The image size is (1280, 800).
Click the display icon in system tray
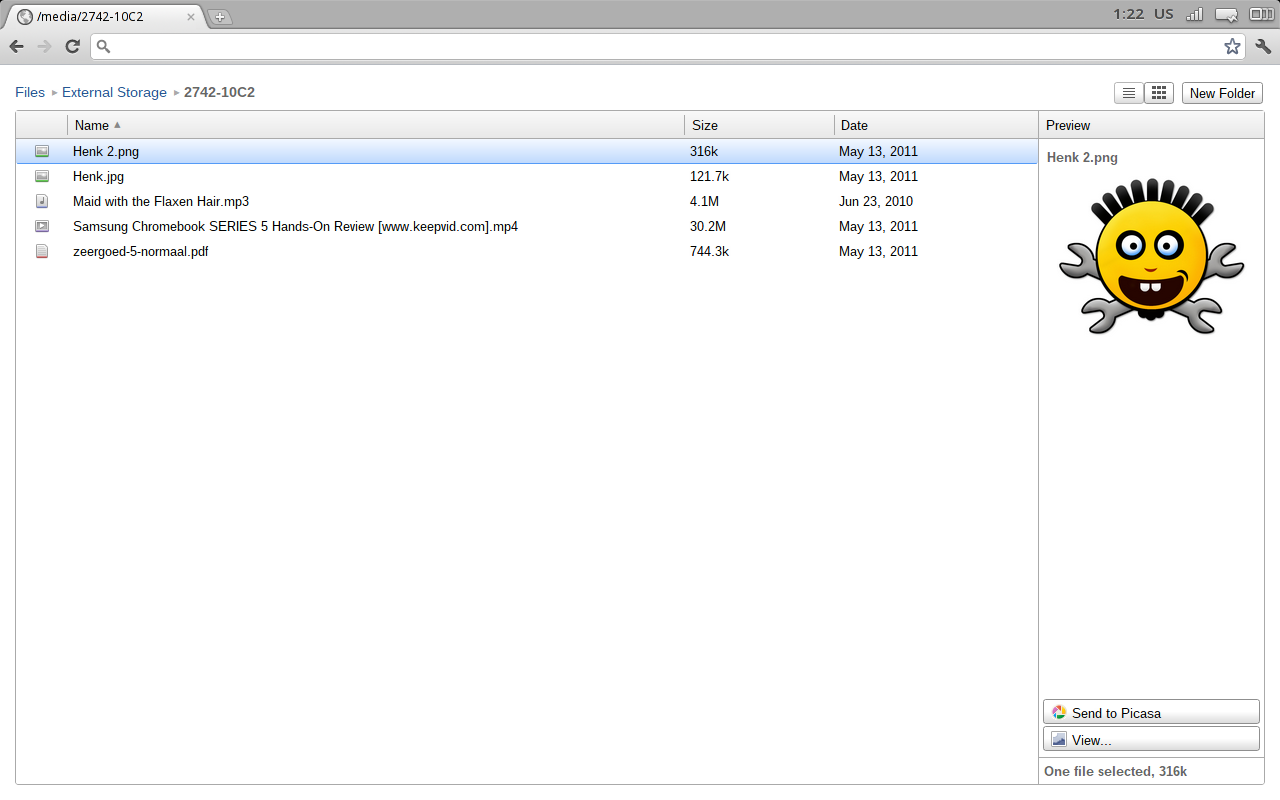point(1227,14)
